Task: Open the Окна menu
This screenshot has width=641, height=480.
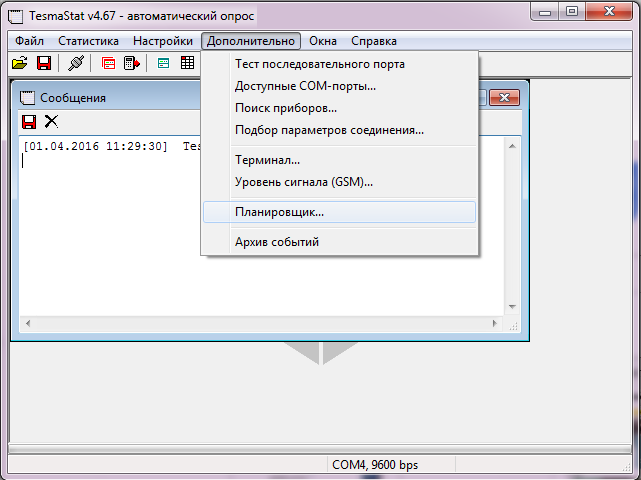Action: coord(323,41)
